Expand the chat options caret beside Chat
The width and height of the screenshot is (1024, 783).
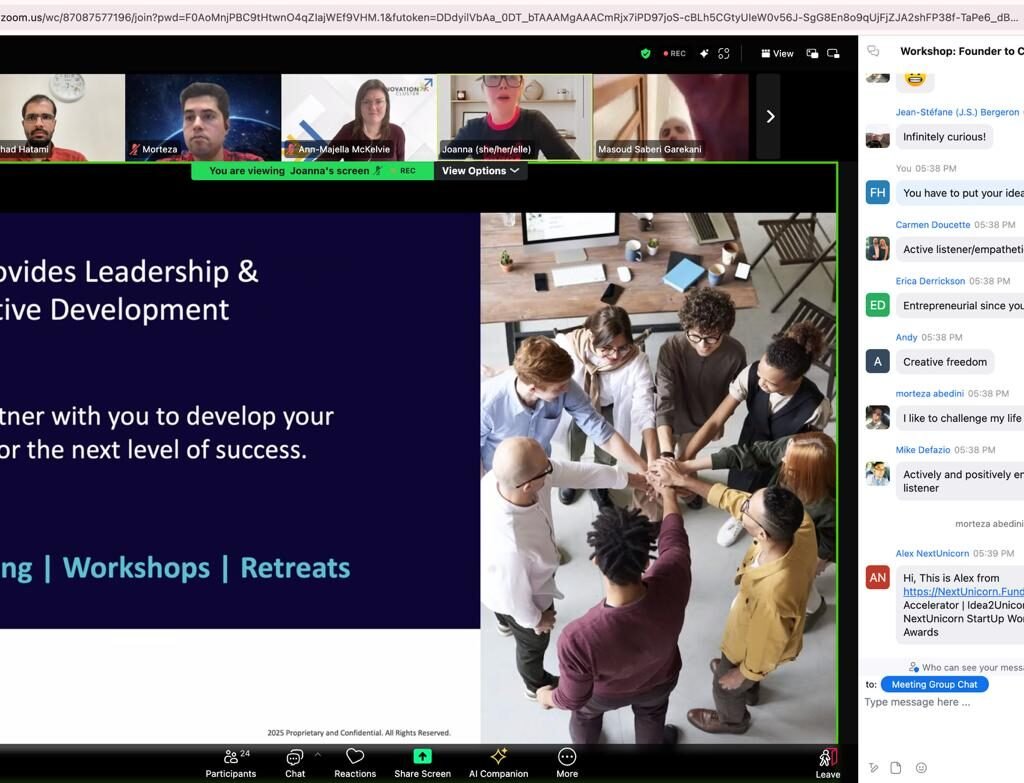(318, 754)
